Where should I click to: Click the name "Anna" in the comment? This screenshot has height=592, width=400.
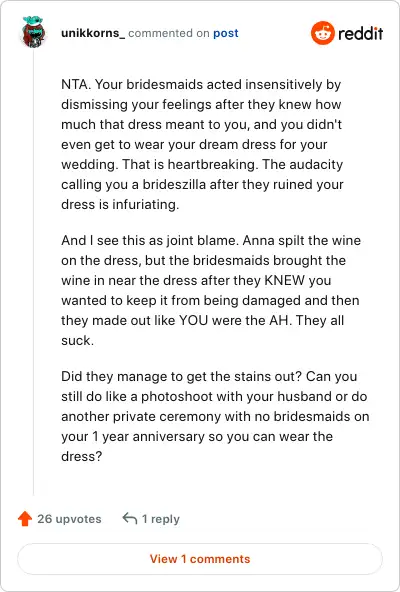[x=258, y=240]
